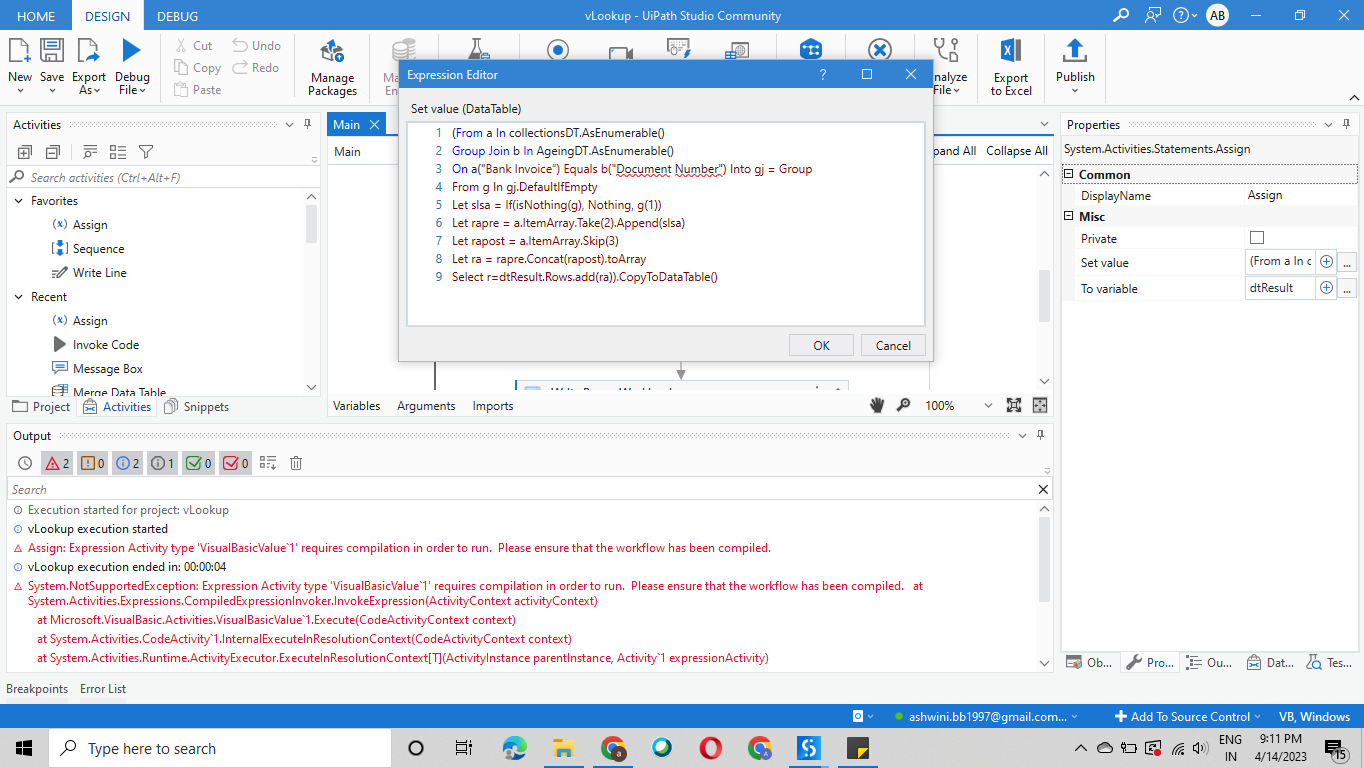This screenshot has height=768, width=1364.
Task: Click the Export to Excel icon
Action: tap(1011, 51)
